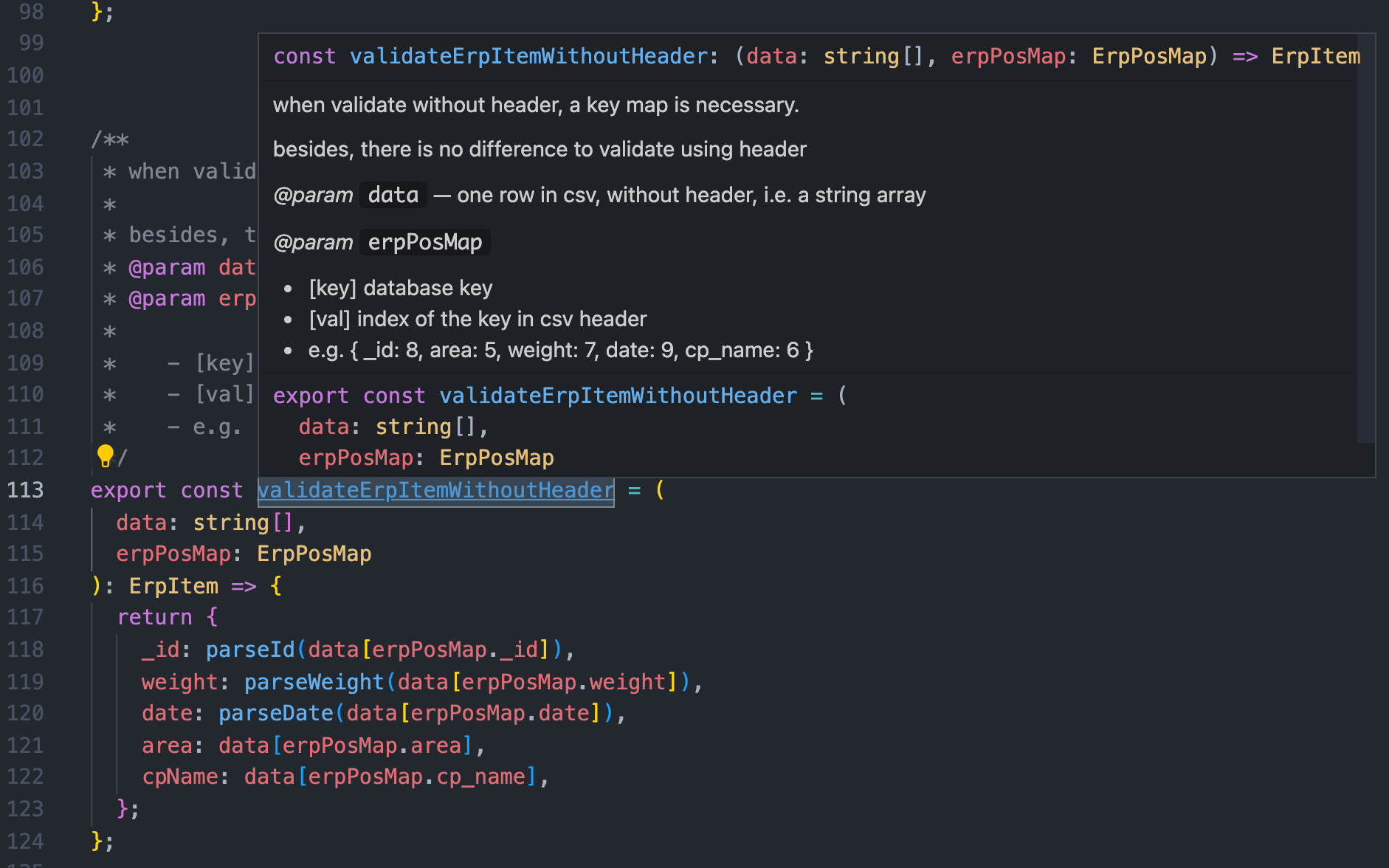1389x868 pixels.
Task: Click the text 'besides, there is no difference to validate using header'
Action: (x=540, y=149)
